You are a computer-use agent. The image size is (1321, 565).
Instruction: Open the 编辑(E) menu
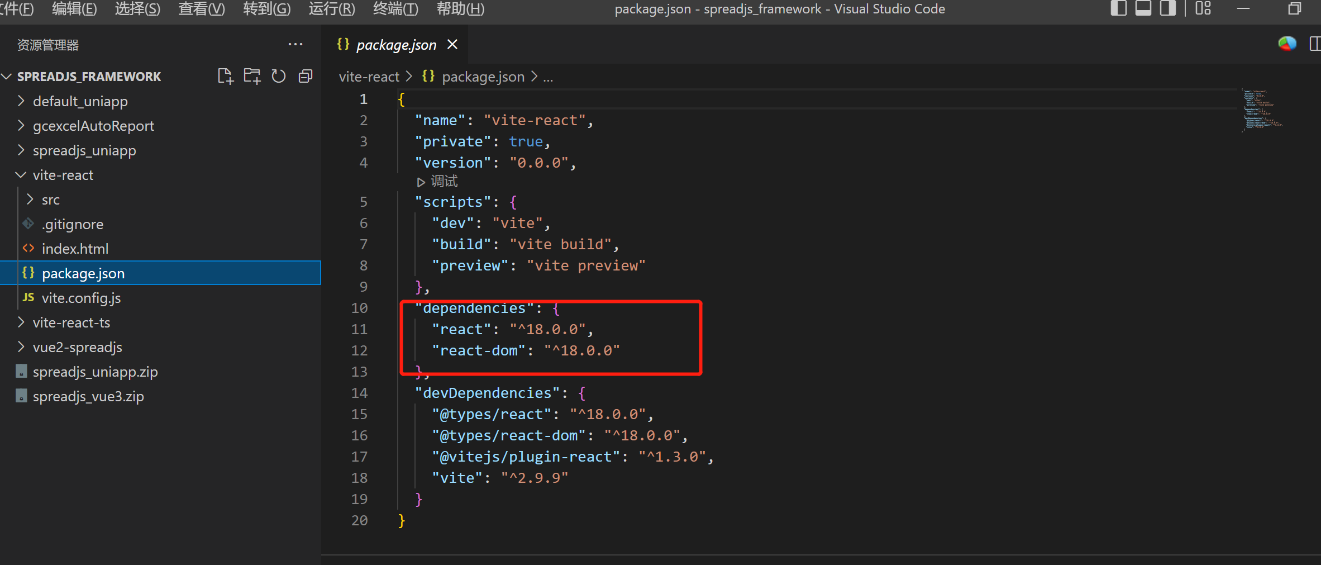[x=74, y=9]
